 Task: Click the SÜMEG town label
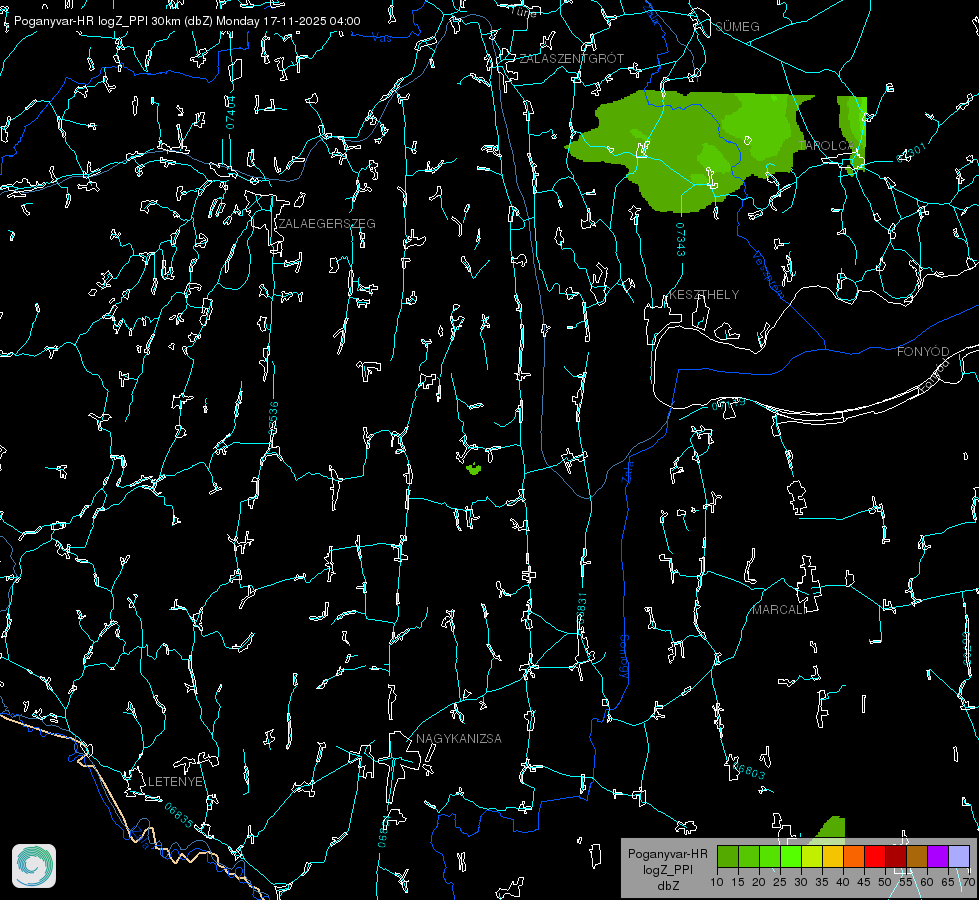tap(737, 26)
